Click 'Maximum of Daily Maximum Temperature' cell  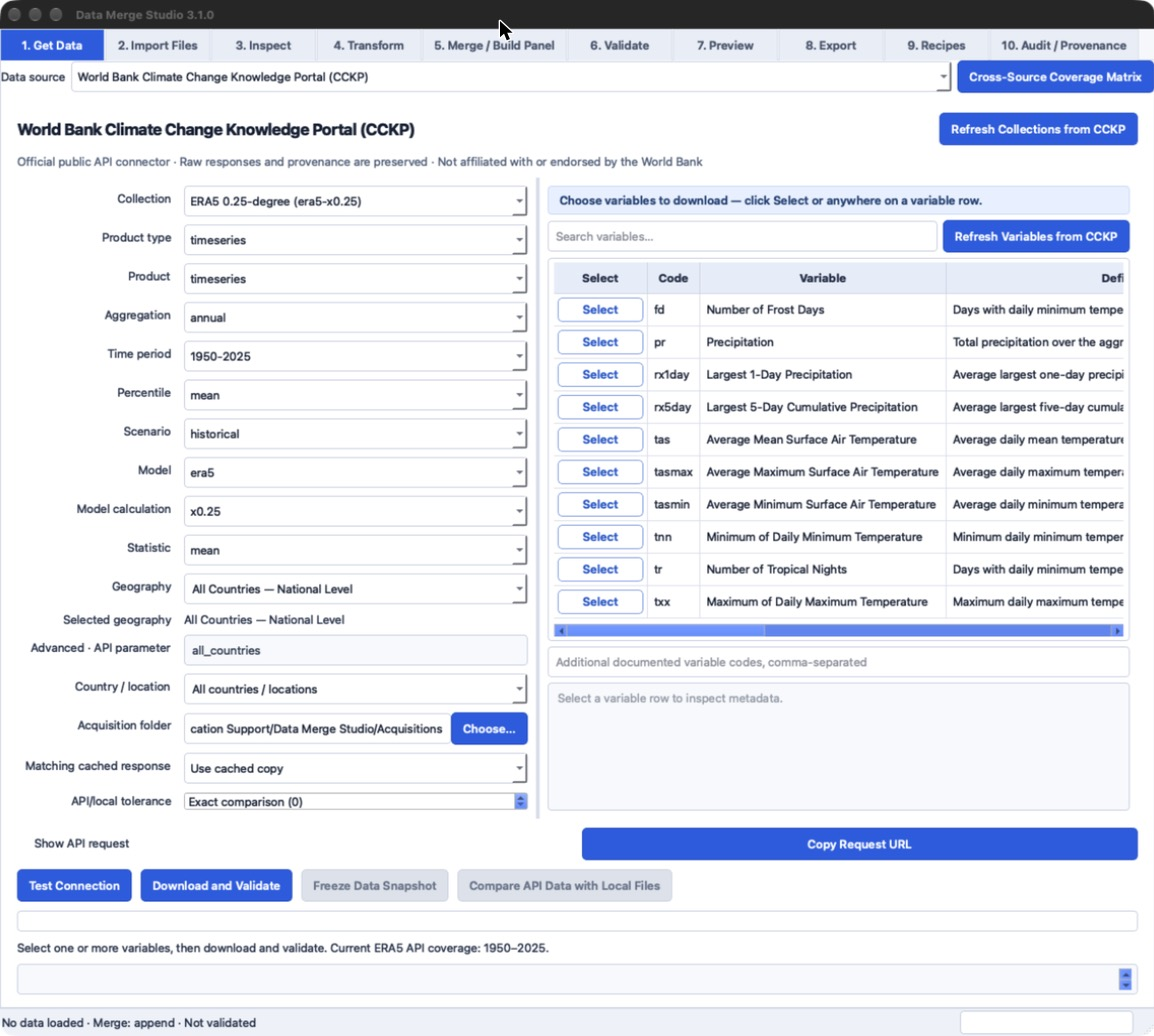(822, 601)
